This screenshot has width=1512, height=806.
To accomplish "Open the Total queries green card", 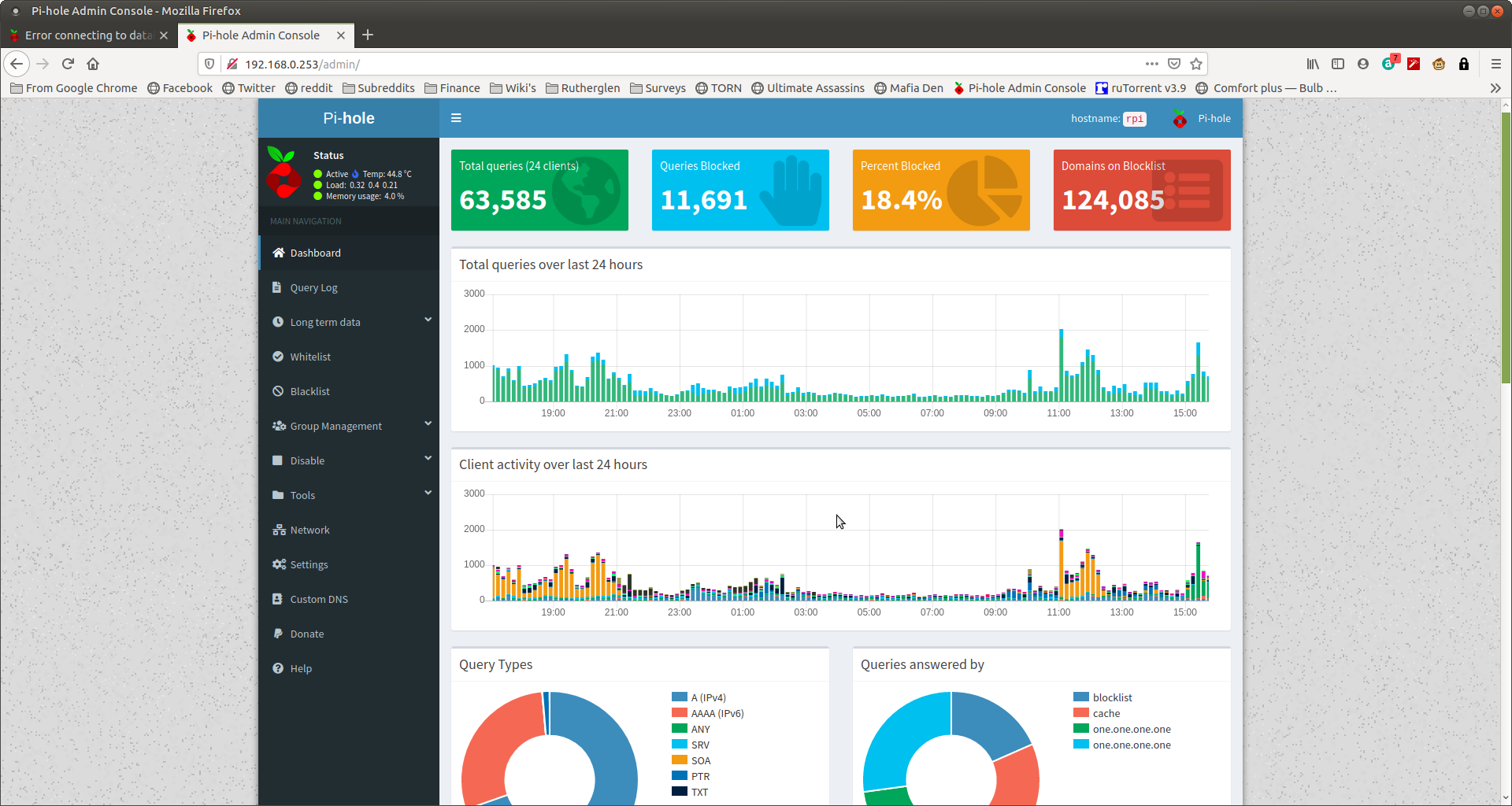I will tap(539, 190).
